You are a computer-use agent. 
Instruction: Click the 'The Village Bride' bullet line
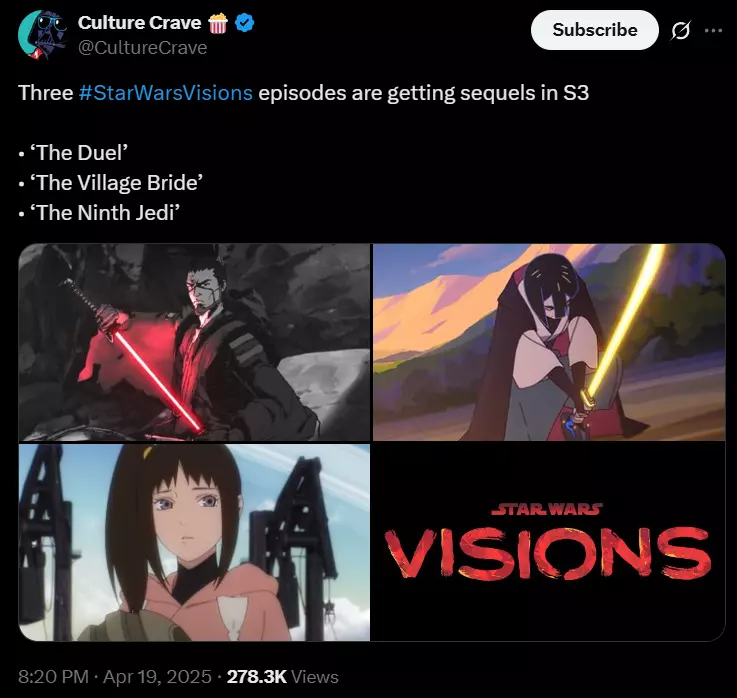pyautogui.click(x=111, y=183)
